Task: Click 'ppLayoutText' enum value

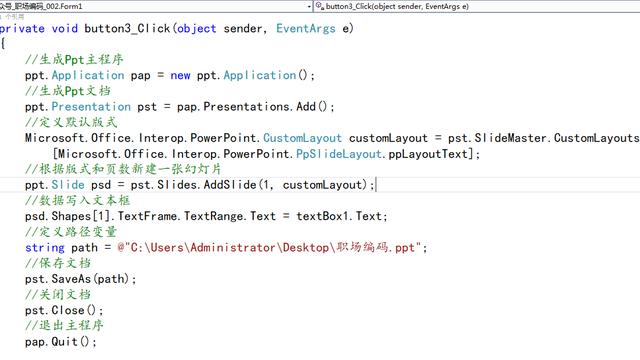Action: tap(427, 154)
